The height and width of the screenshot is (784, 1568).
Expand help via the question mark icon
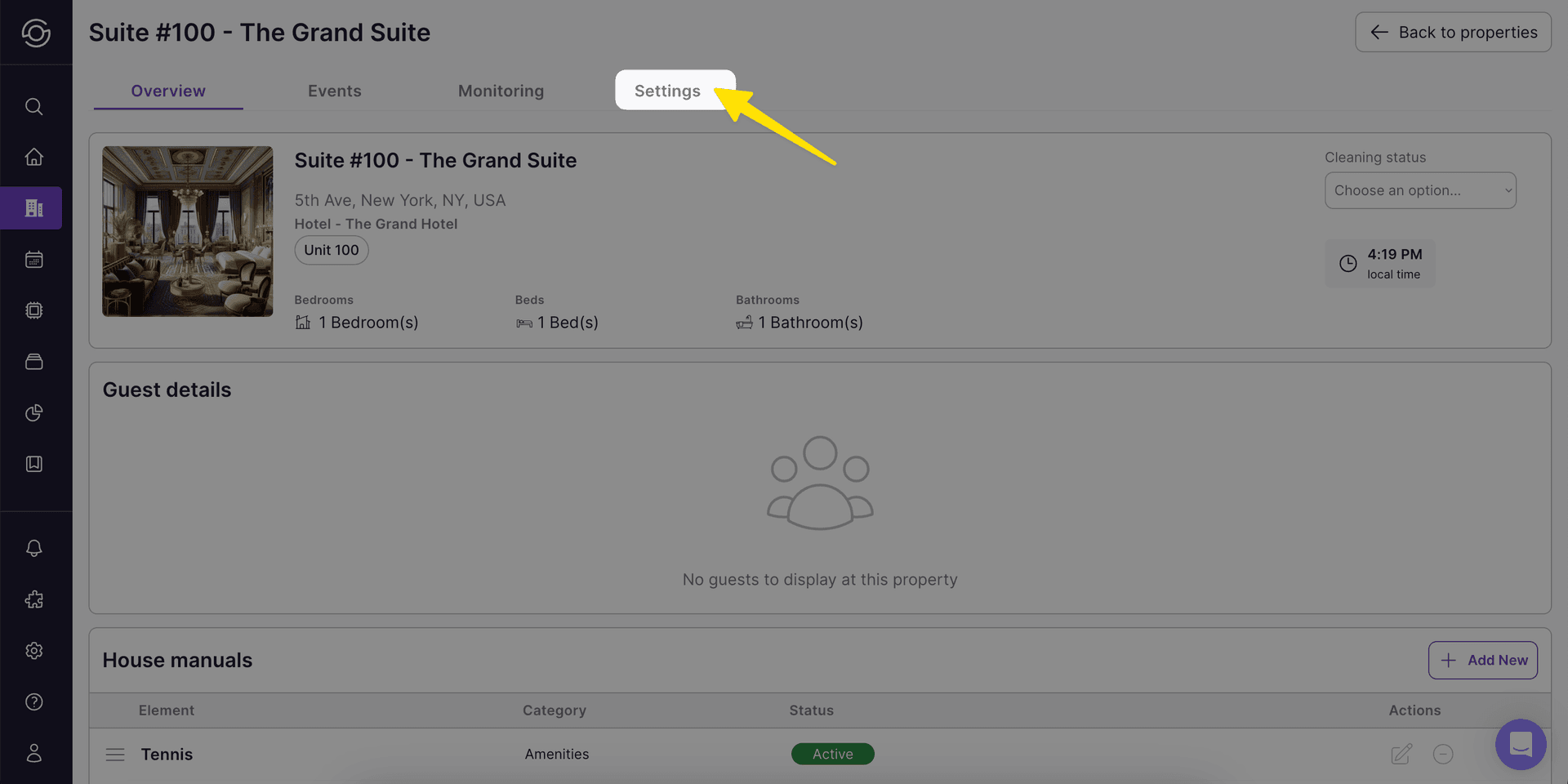point(33,702)
